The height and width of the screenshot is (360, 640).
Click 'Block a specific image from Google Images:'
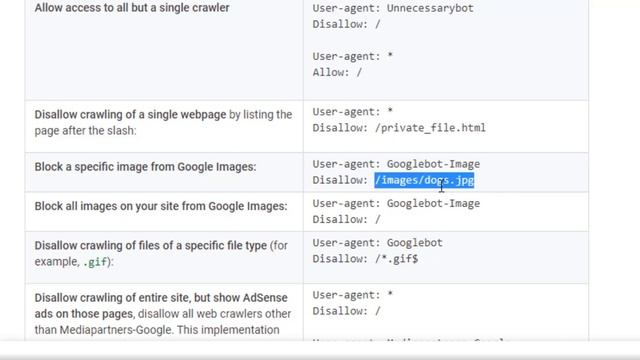tap(145, 167)
